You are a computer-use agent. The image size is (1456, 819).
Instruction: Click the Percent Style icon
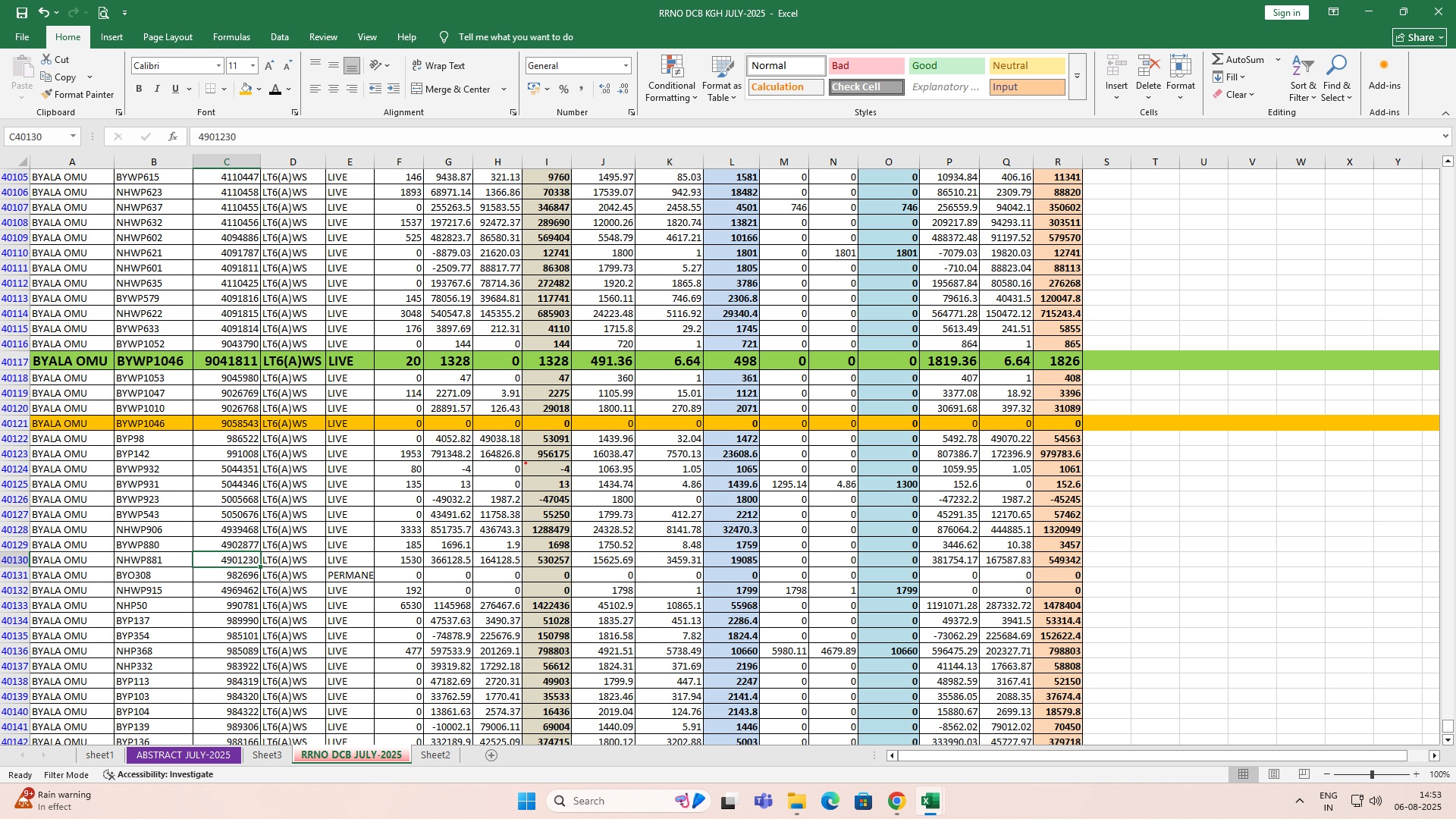[x=563, y=89]
